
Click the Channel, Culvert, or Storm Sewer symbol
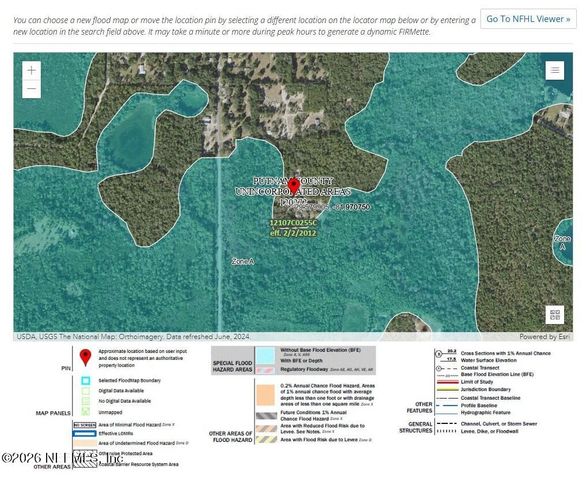click(x=447, y=424)
